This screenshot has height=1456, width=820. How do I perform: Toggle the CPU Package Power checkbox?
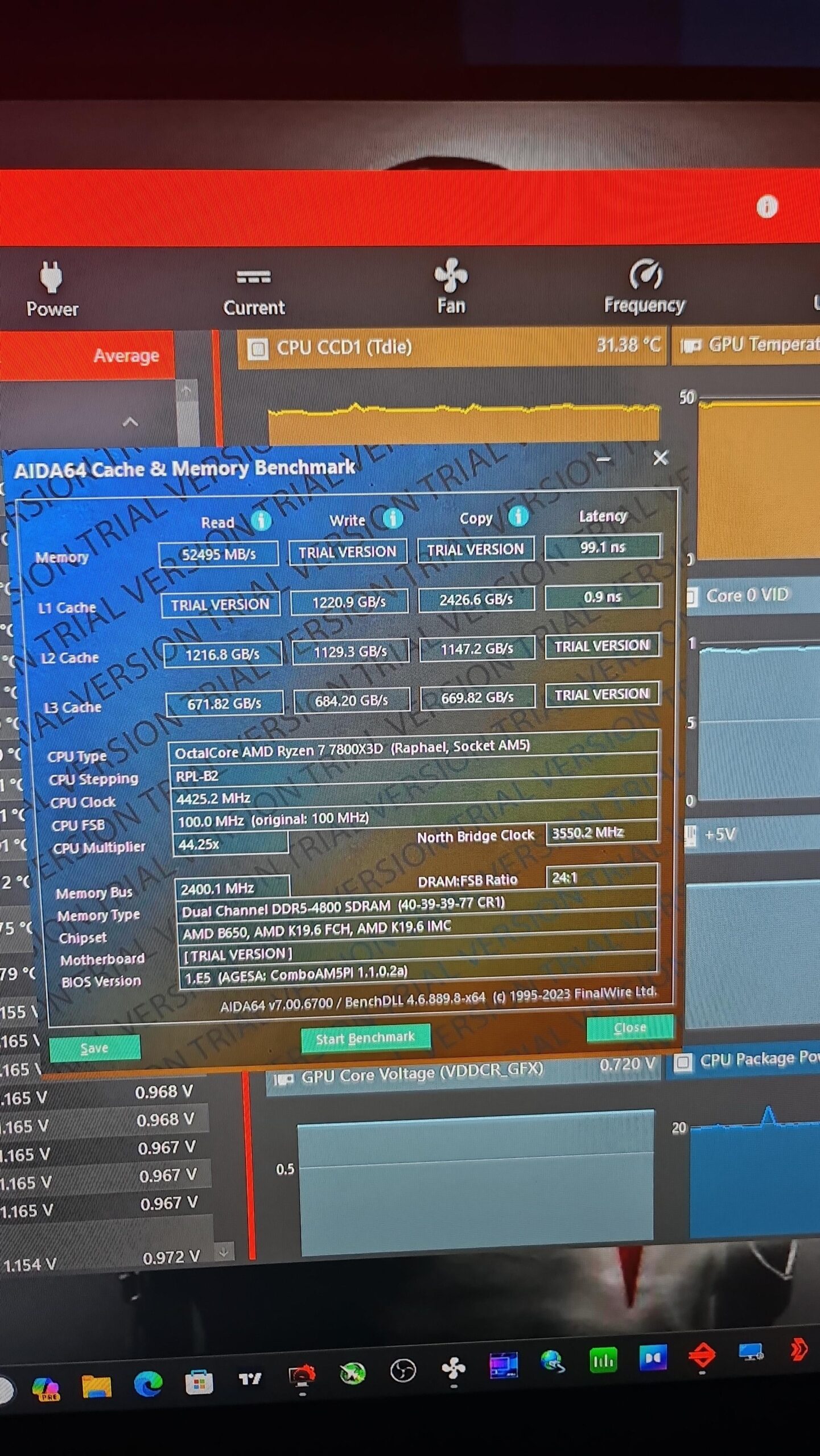click(683, 1062)
